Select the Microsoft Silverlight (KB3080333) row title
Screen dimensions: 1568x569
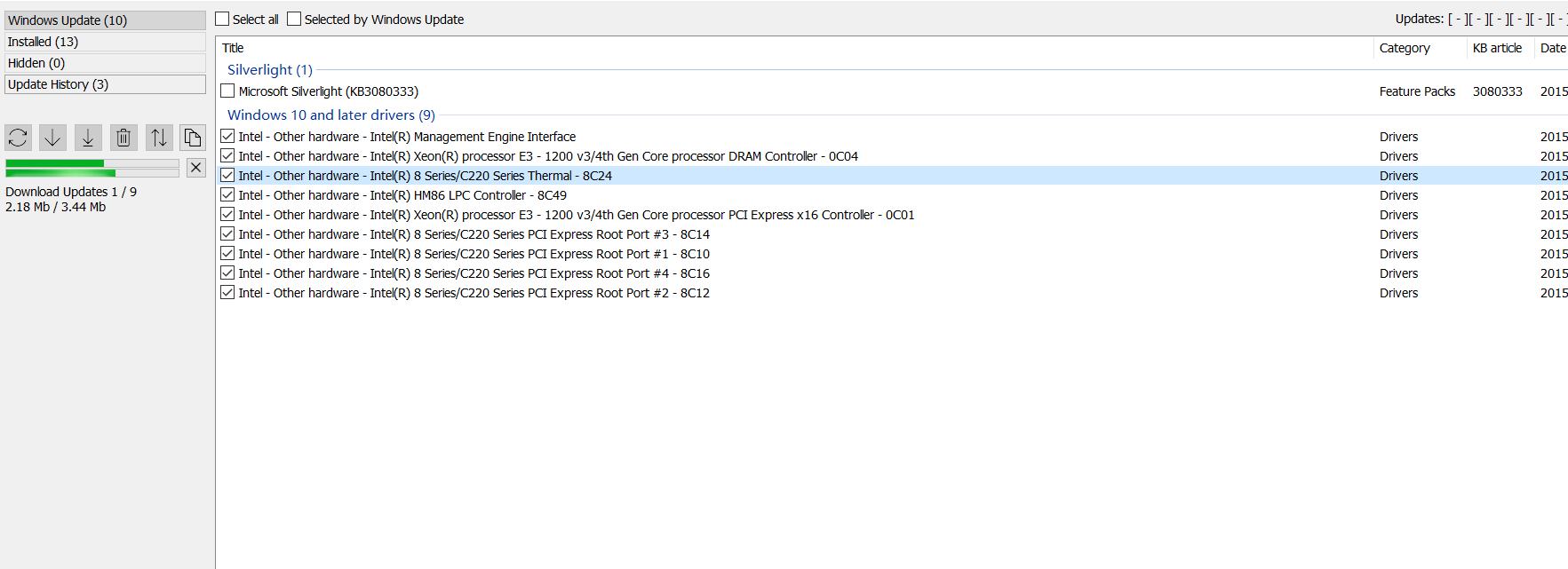(329, 91)
